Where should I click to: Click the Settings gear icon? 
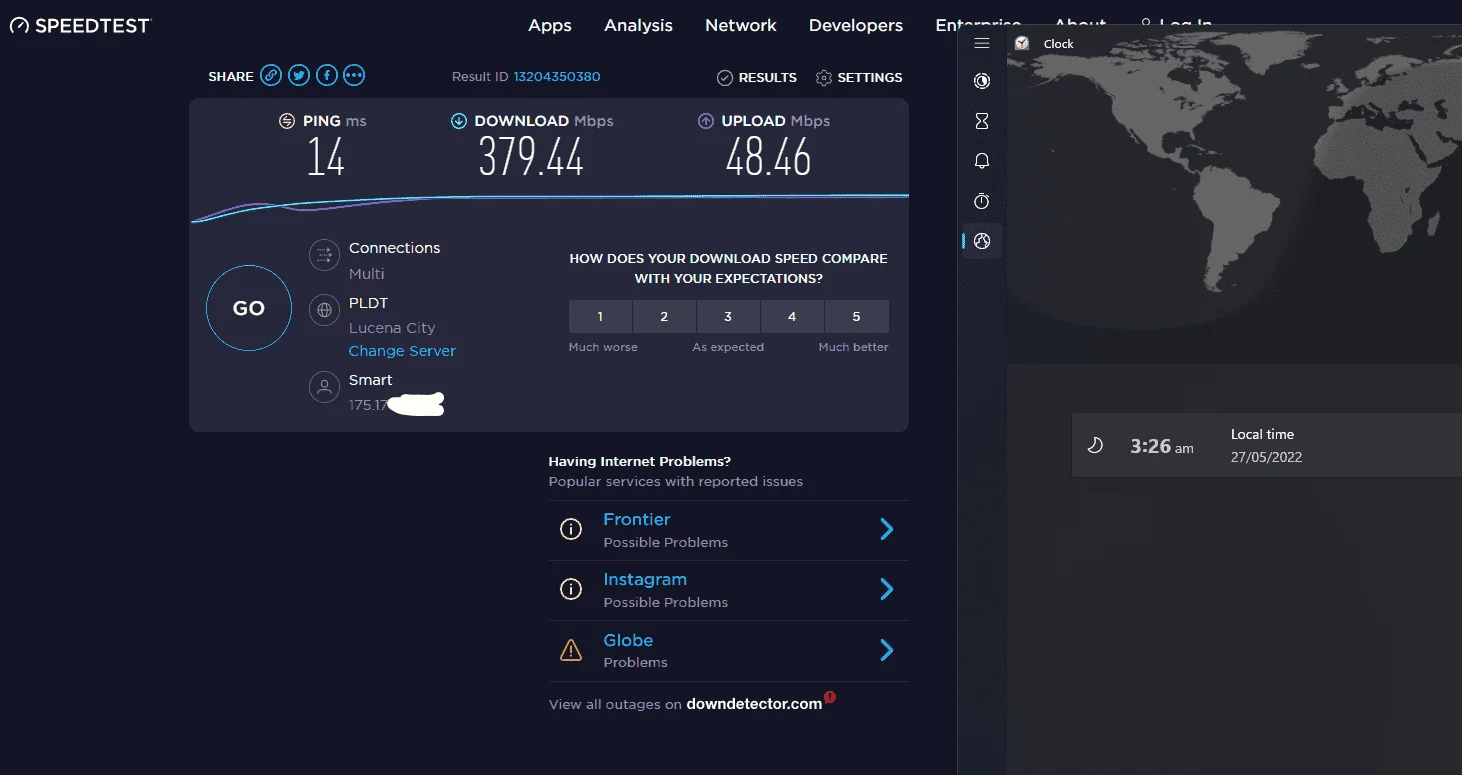point(824,78)
